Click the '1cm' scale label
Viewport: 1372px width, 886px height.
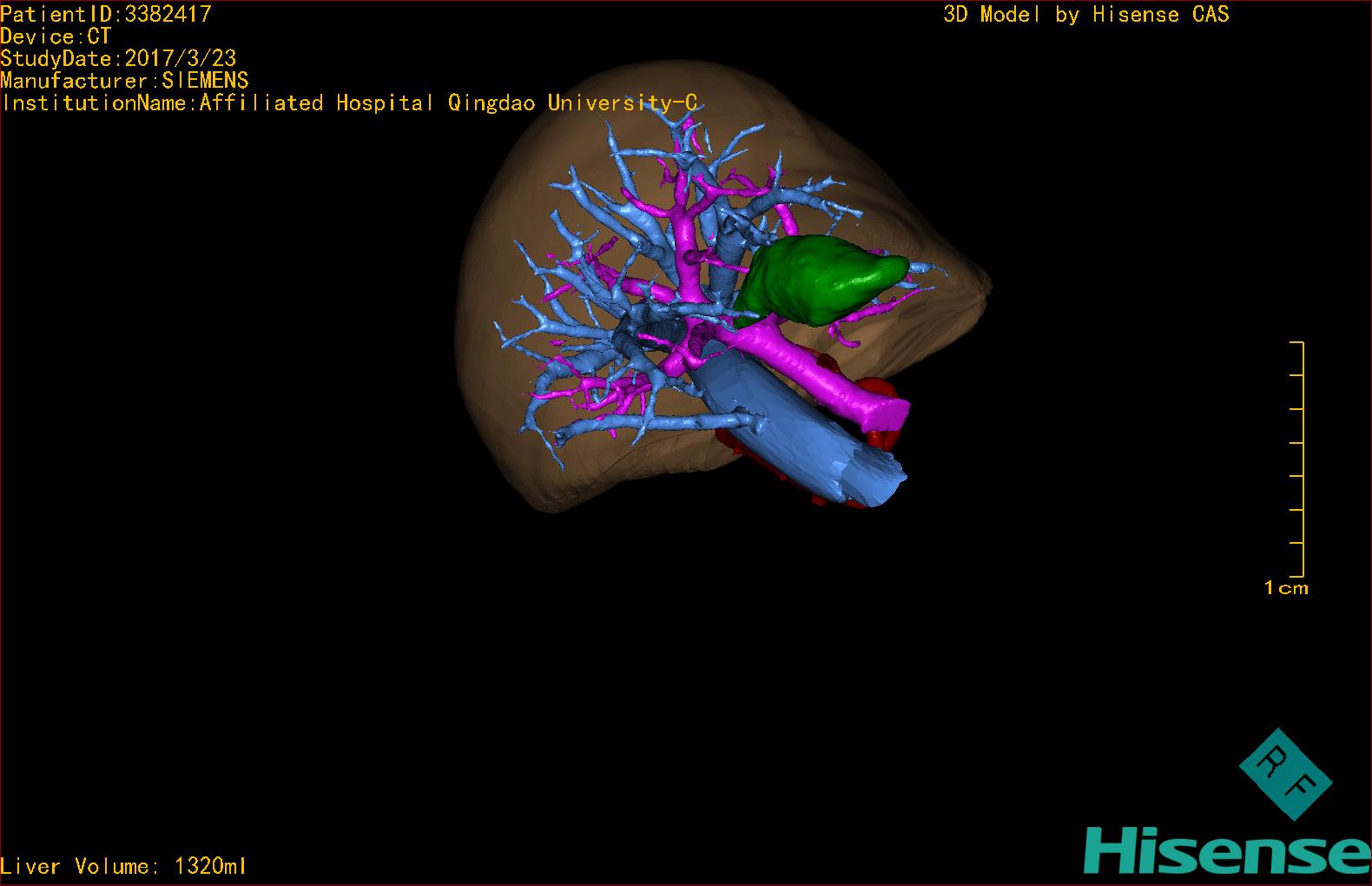1285,588
